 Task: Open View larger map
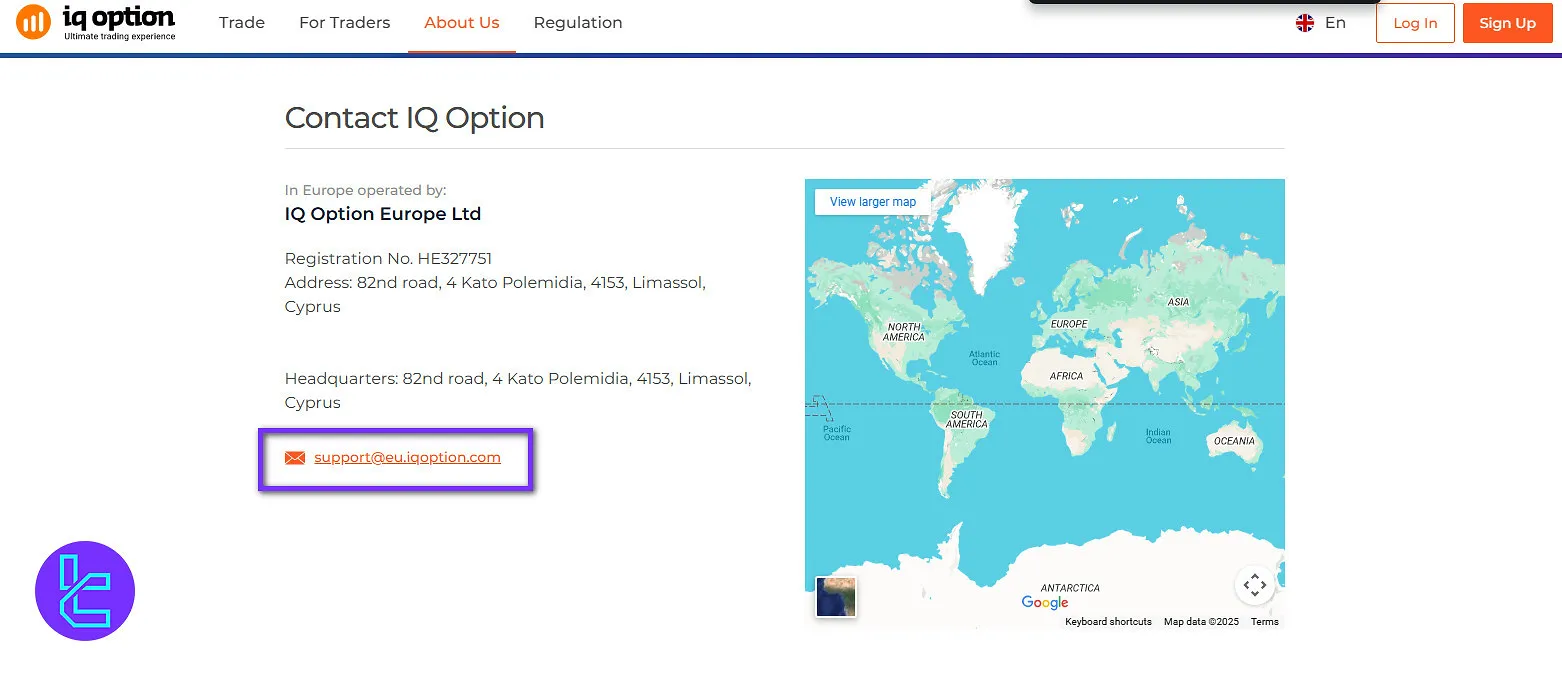click(871, 201)
